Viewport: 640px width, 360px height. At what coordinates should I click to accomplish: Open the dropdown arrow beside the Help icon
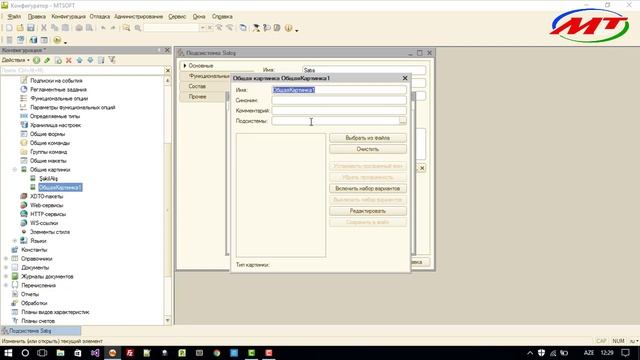point(297,30)
